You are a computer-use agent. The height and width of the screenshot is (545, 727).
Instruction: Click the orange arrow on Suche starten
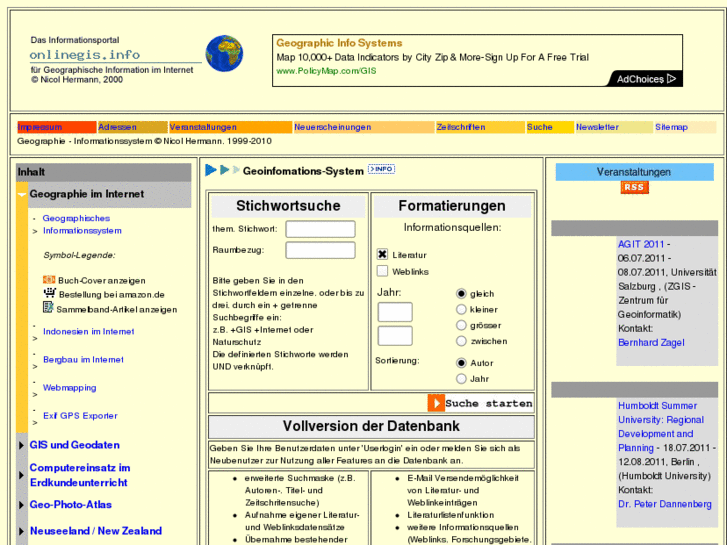click(x=436, y=403)
